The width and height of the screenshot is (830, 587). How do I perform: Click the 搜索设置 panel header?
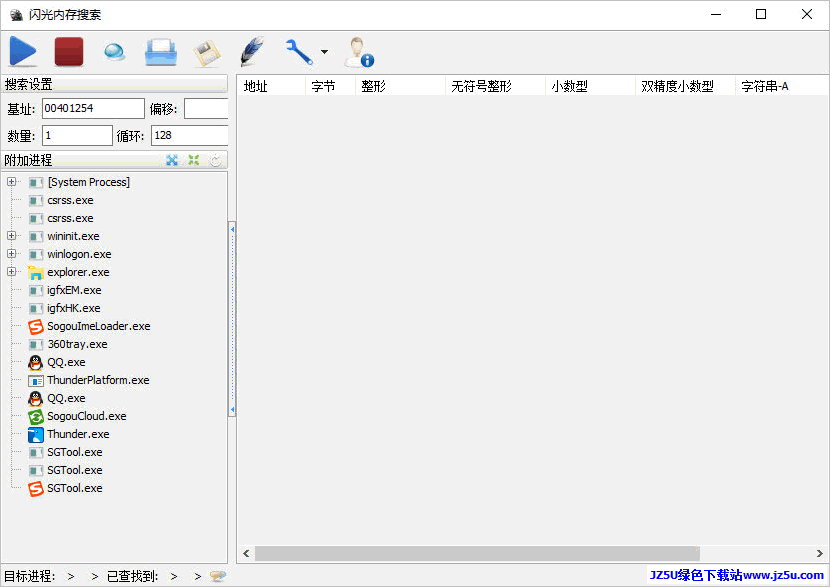(114, 84)
